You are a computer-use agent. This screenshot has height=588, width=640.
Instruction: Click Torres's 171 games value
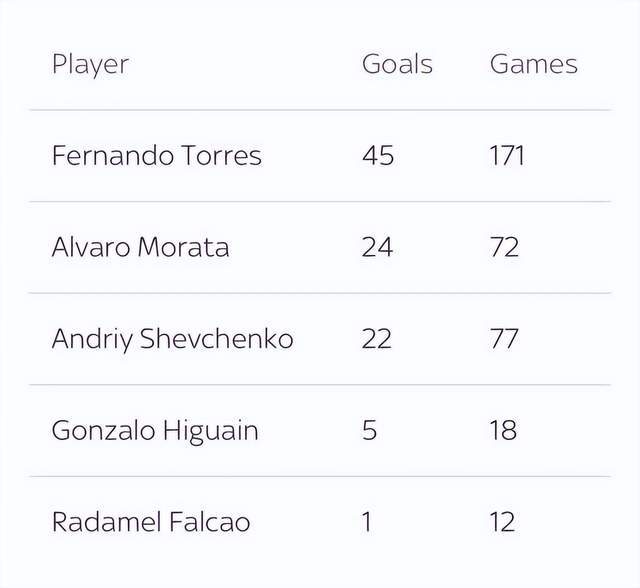click(x=507, y=155)
